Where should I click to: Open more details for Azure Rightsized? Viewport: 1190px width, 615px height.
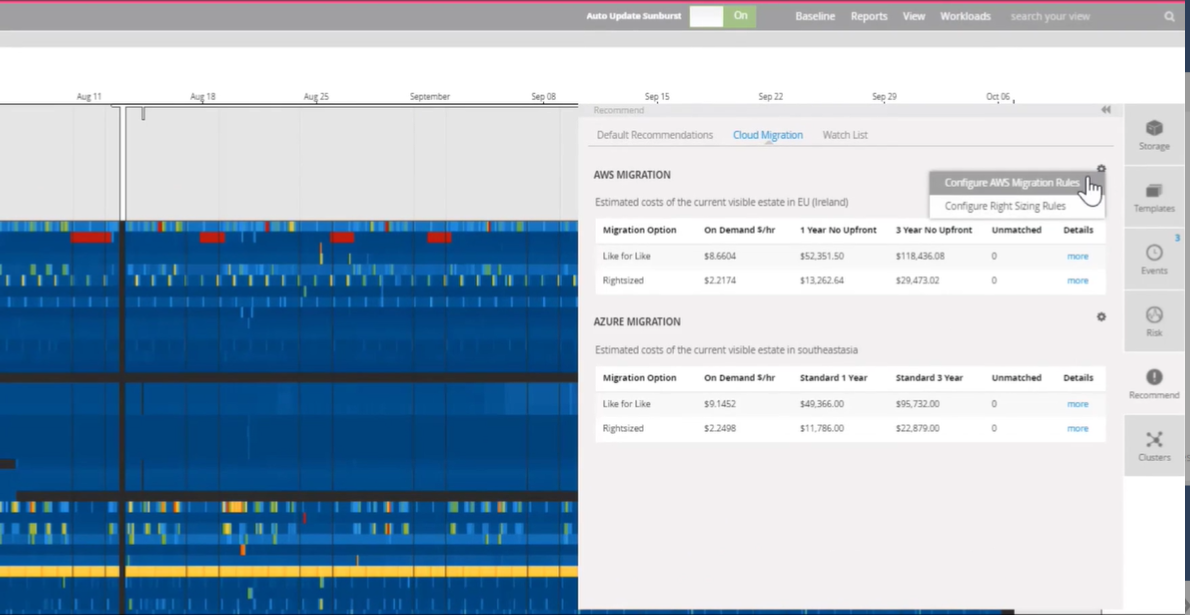pyautogui.click(x=1078, y=428)
